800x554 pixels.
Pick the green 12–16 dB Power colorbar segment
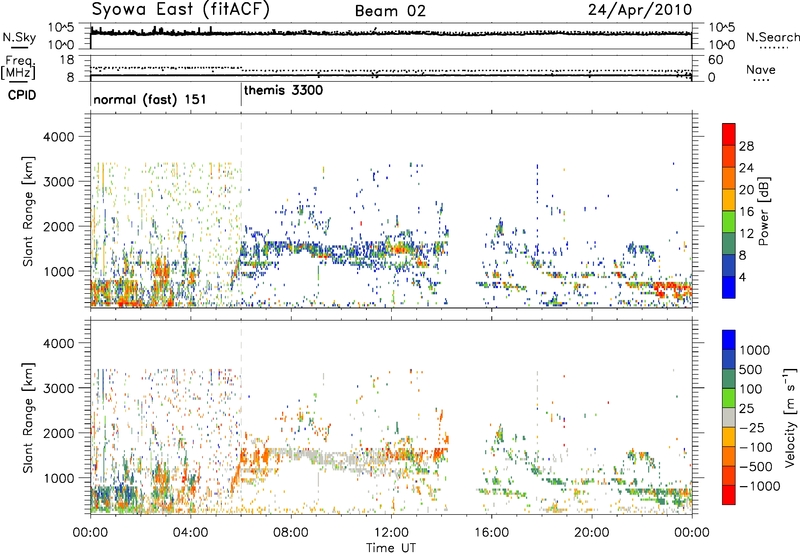(729, 221)
